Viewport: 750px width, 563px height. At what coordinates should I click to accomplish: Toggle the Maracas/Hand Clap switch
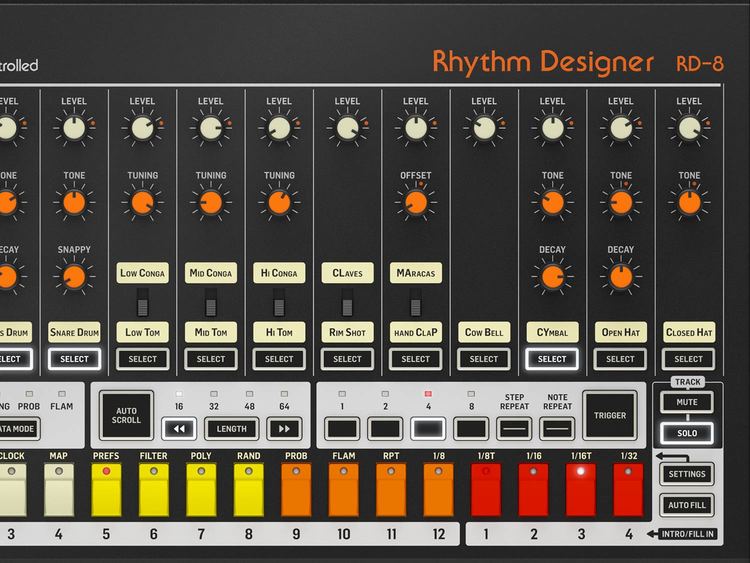point(416,301)
